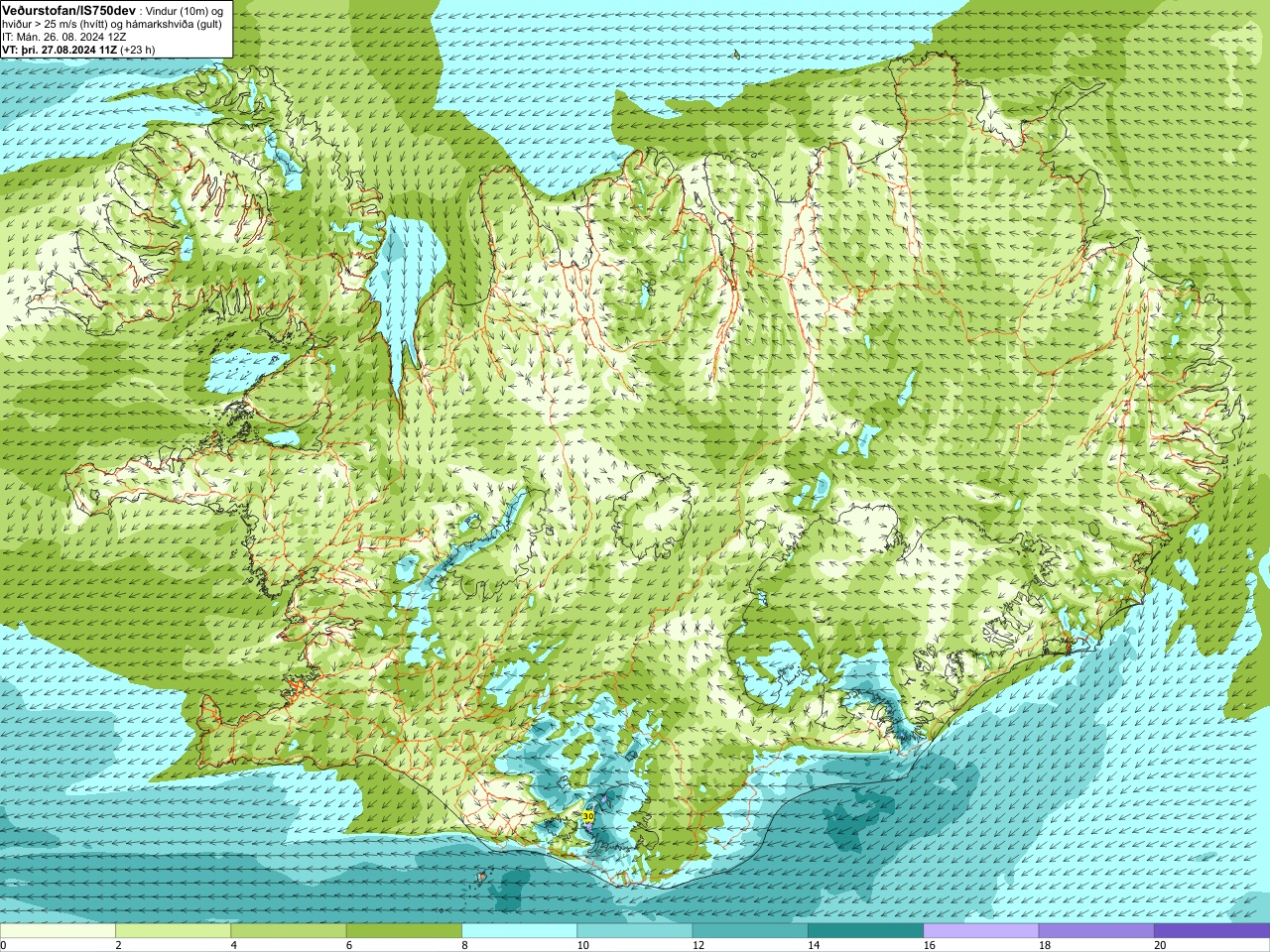Screen dimensions: 1270x952
Task: Click the 'Veðurstofan/IS750dev' title text
Action: click(x=68, y=10)
